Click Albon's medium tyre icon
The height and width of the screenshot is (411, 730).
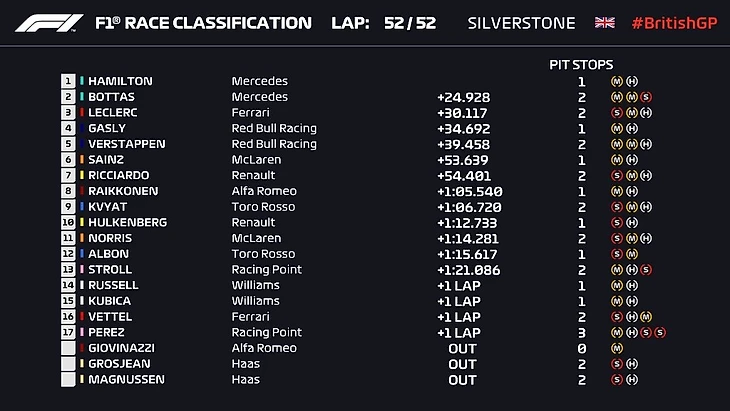(x=632, y=254)
